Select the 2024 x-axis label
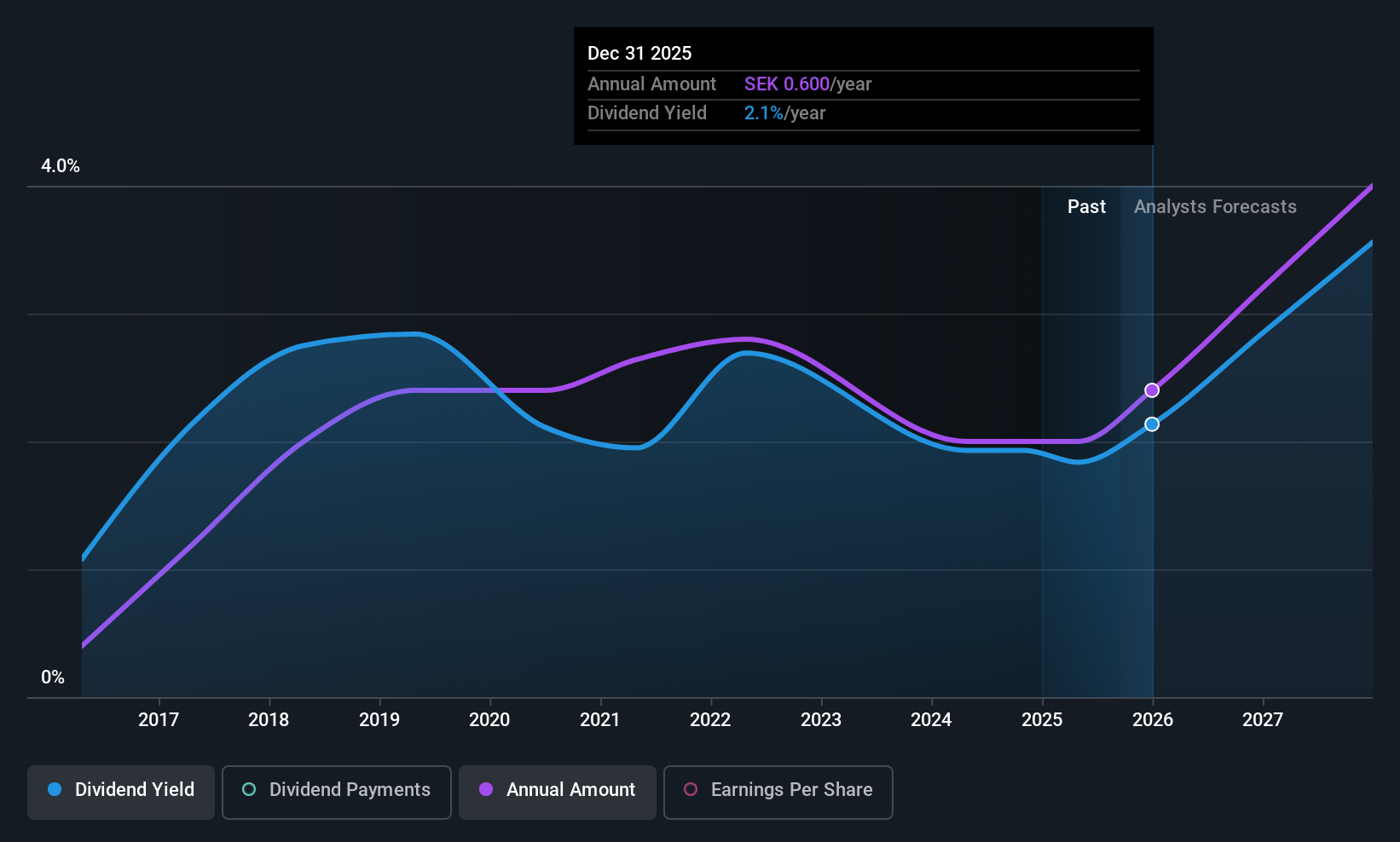The height and width of the screenshot is (842, 1400). [x=931, y=720]
